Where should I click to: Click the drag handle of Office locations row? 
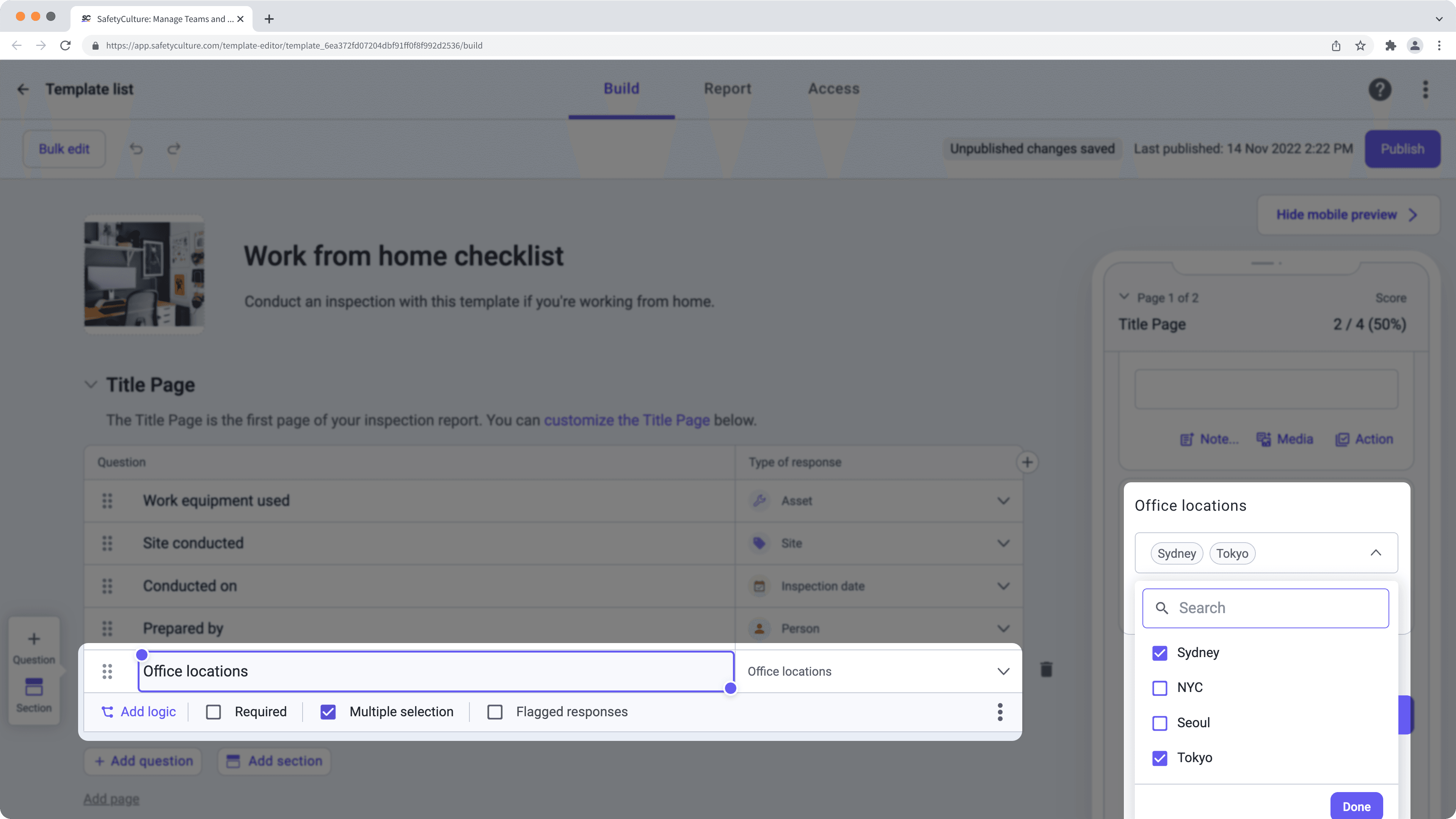coord(107,671)
